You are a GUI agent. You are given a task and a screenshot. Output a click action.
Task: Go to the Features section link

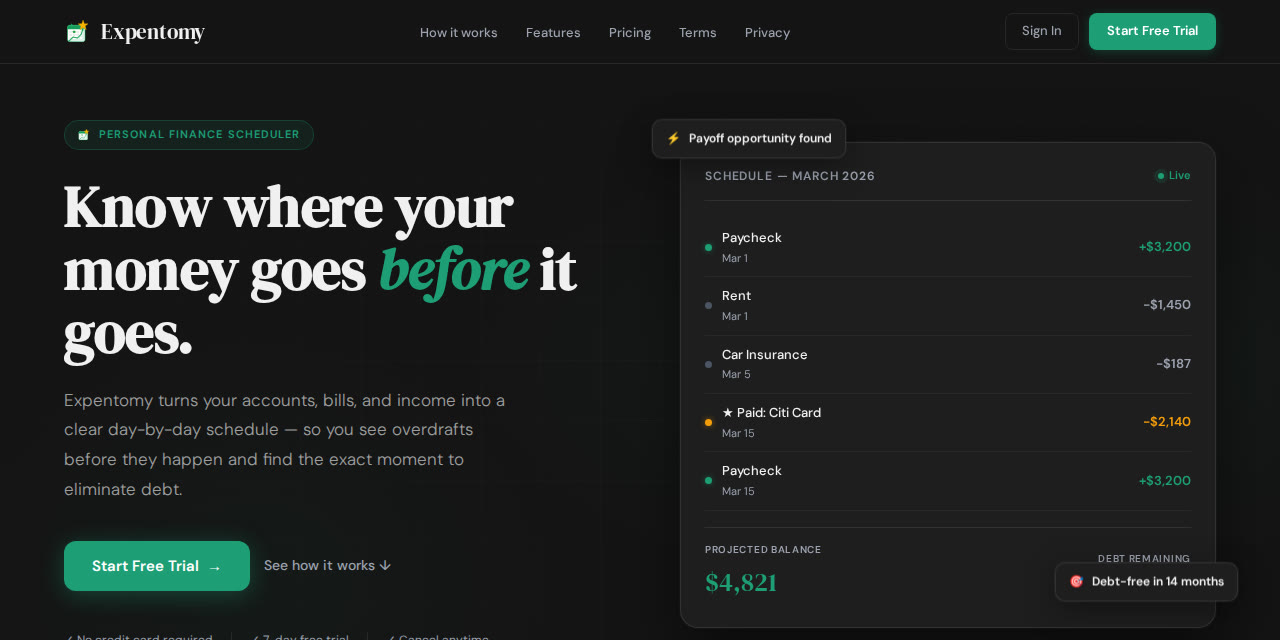553,32
